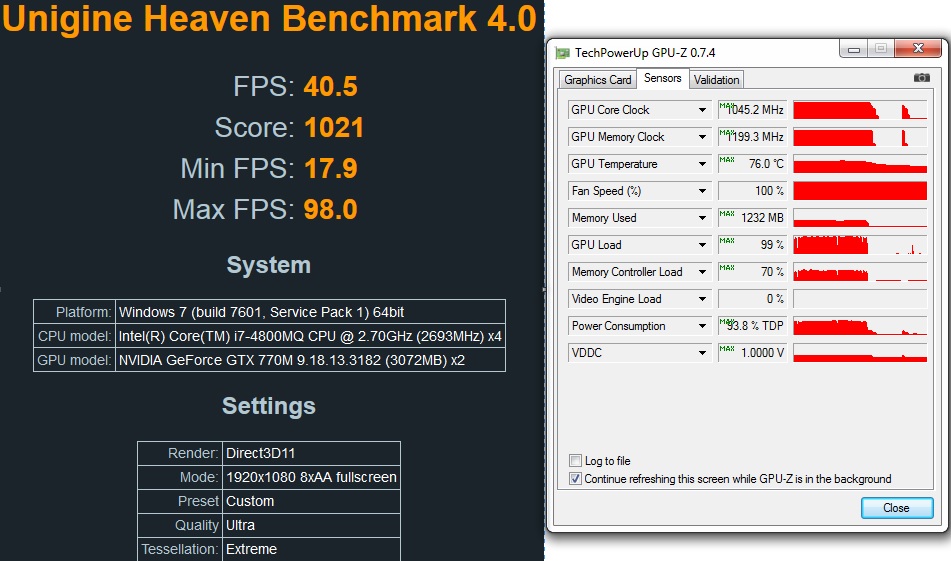The image size is (951, 561).
Task: Click the Render cell Direct3D11
Action: (311, 453)
